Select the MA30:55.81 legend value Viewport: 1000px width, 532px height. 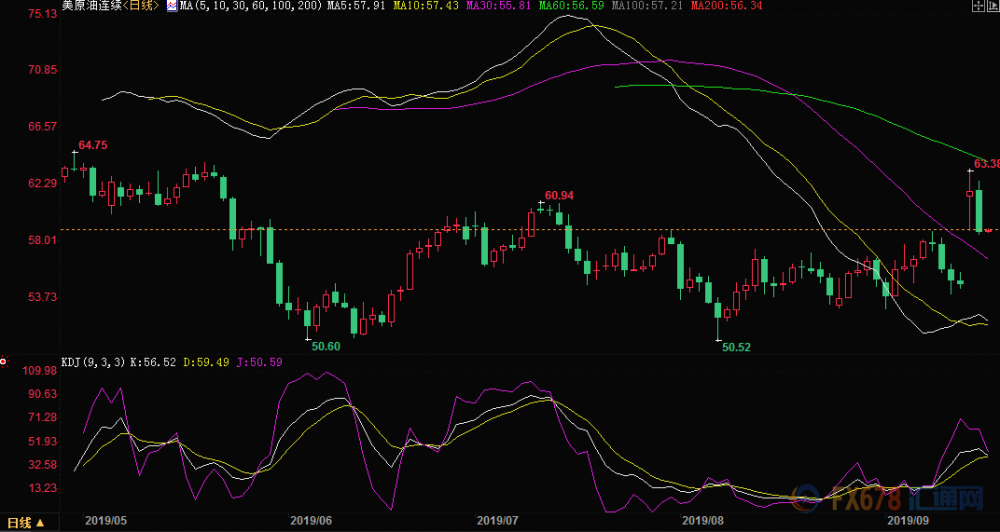tap(498, 6)
